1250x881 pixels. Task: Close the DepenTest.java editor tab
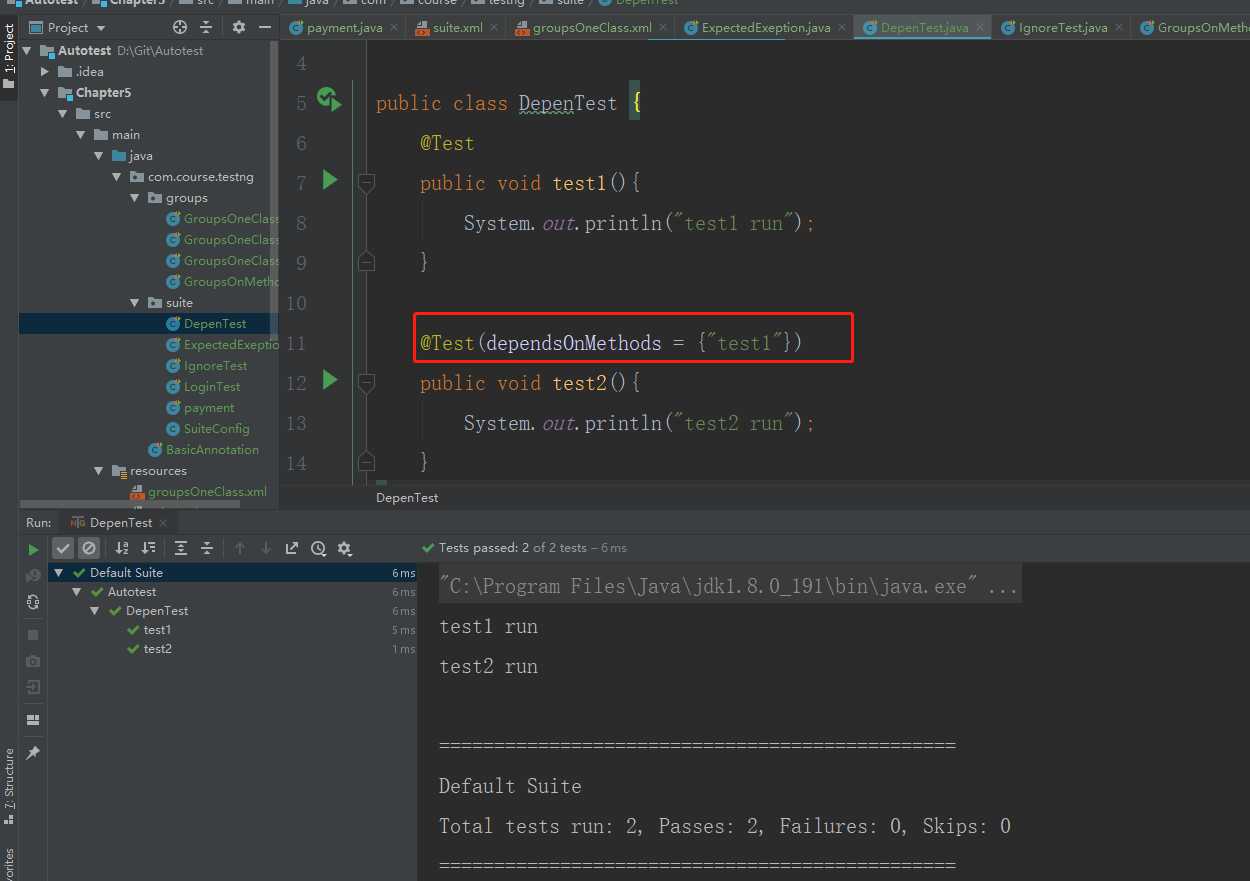[x=980, y=28]
